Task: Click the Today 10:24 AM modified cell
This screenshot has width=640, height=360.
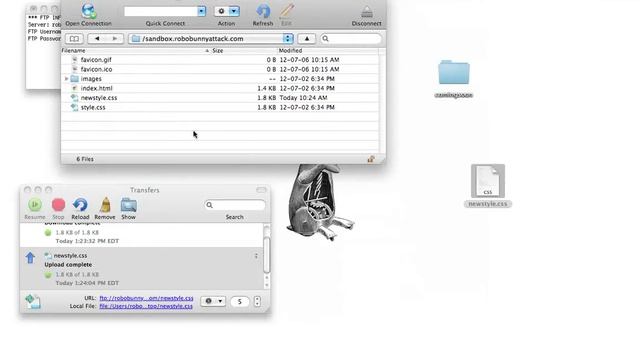Action: point(303,98)
